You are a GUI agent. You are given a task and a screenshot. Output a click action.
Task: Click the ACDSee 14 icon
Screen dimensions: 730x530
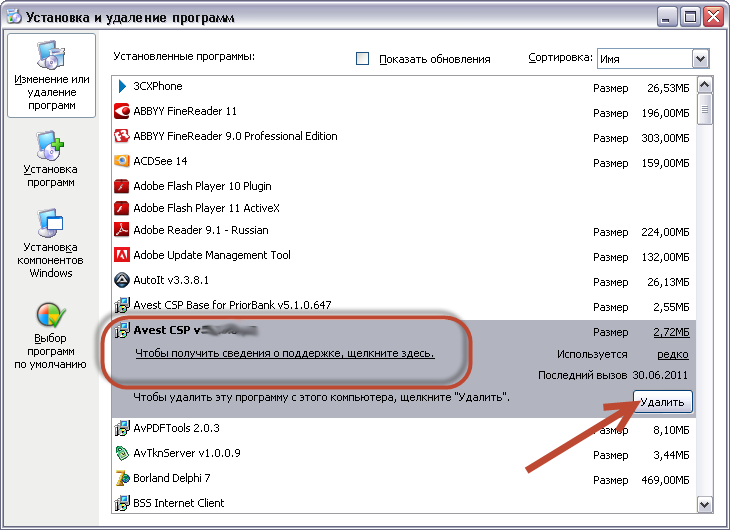coord(122,160)
